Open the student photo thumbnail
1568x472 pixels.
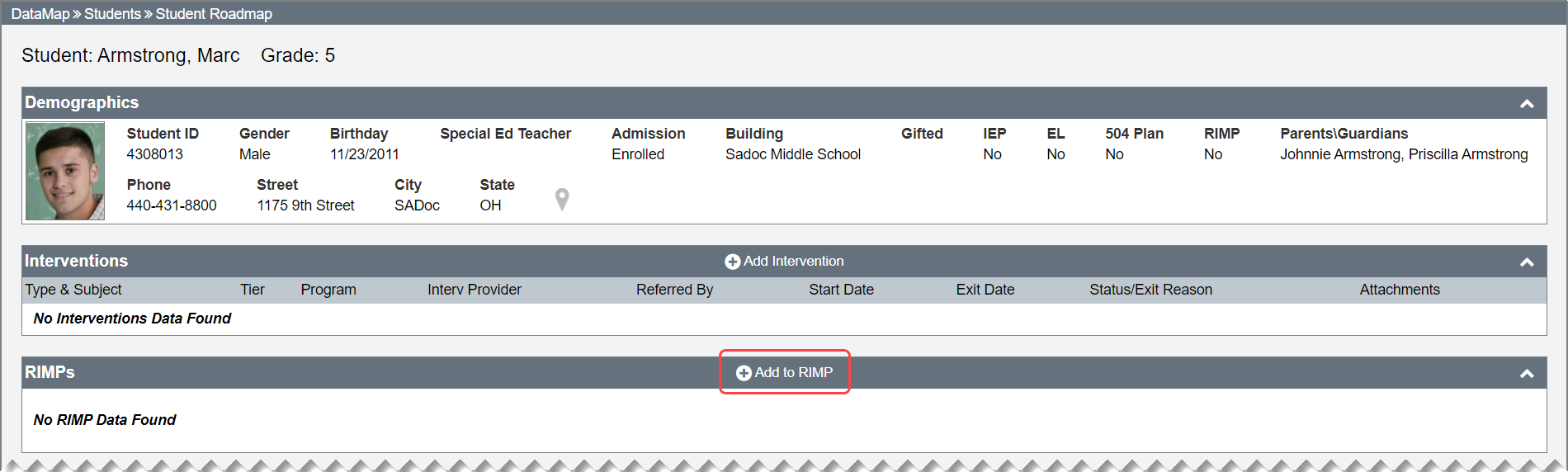(x=65, y=171)
